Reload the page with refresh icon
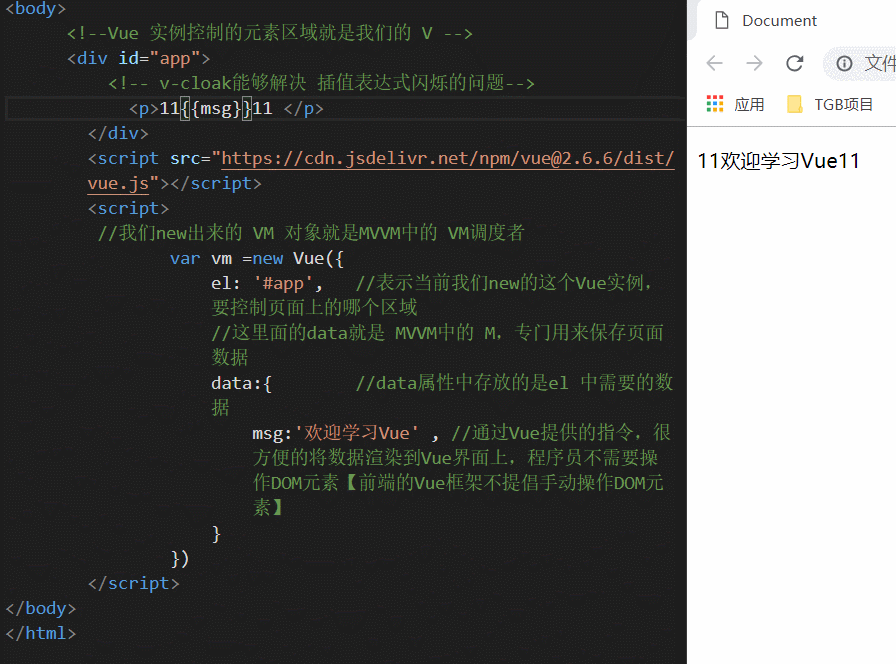Screen dimensions: 896x664 pos(795,63)
